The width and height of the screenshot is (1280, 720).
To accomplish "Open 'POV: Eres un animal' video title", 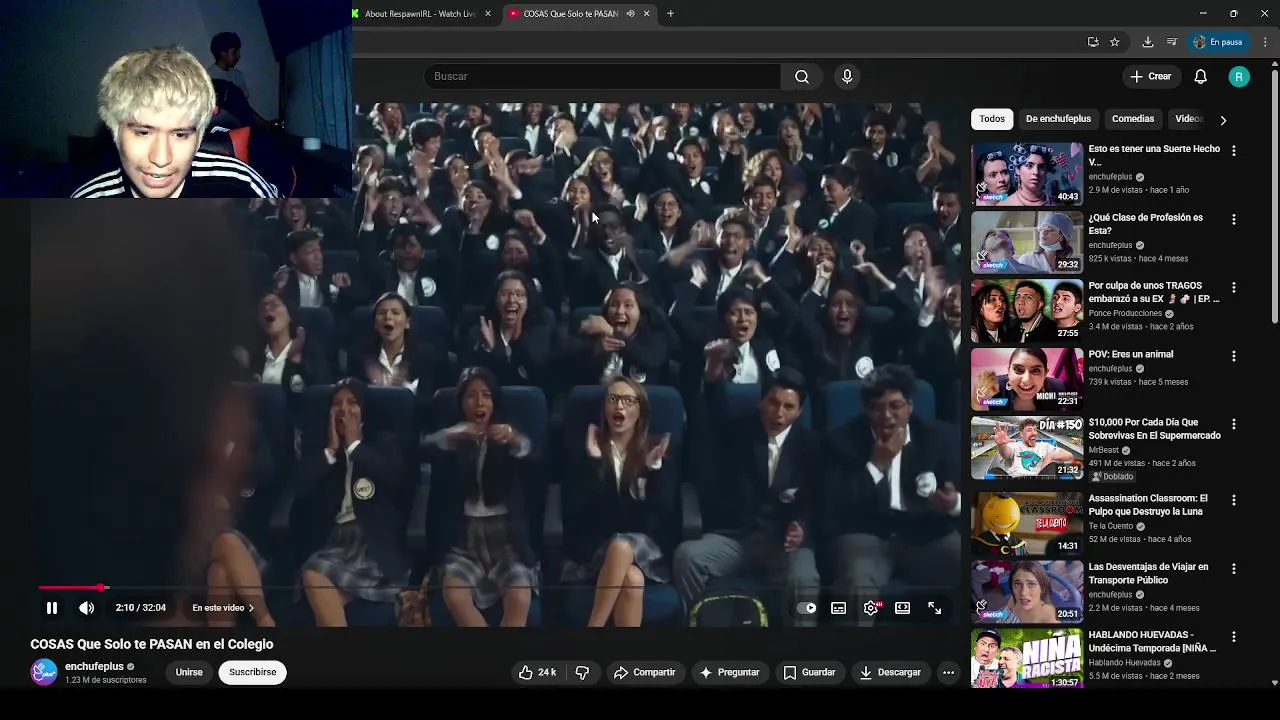I will (x=1131, y=355).
